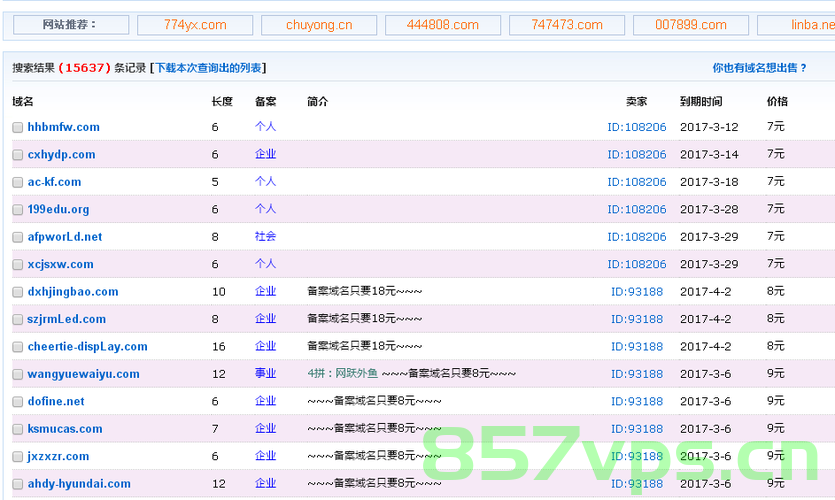Viewport: 835px width, 500px height.
Task: Select the ahdy-hyundai.com domain link
Action: (79, 484)
